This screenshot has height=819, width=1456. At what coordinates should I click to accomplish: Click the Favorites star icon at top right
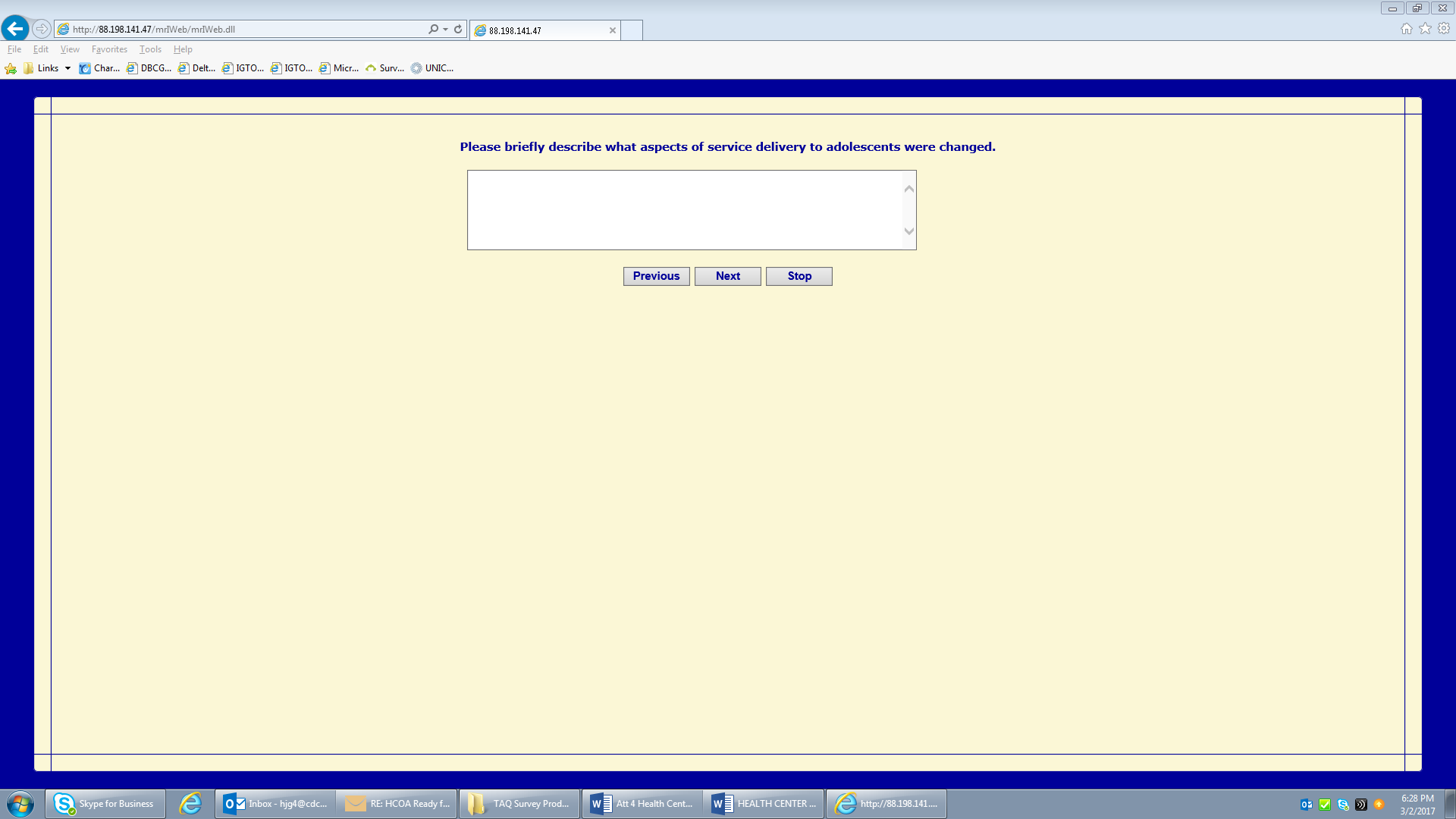(x=1425, y=29)
